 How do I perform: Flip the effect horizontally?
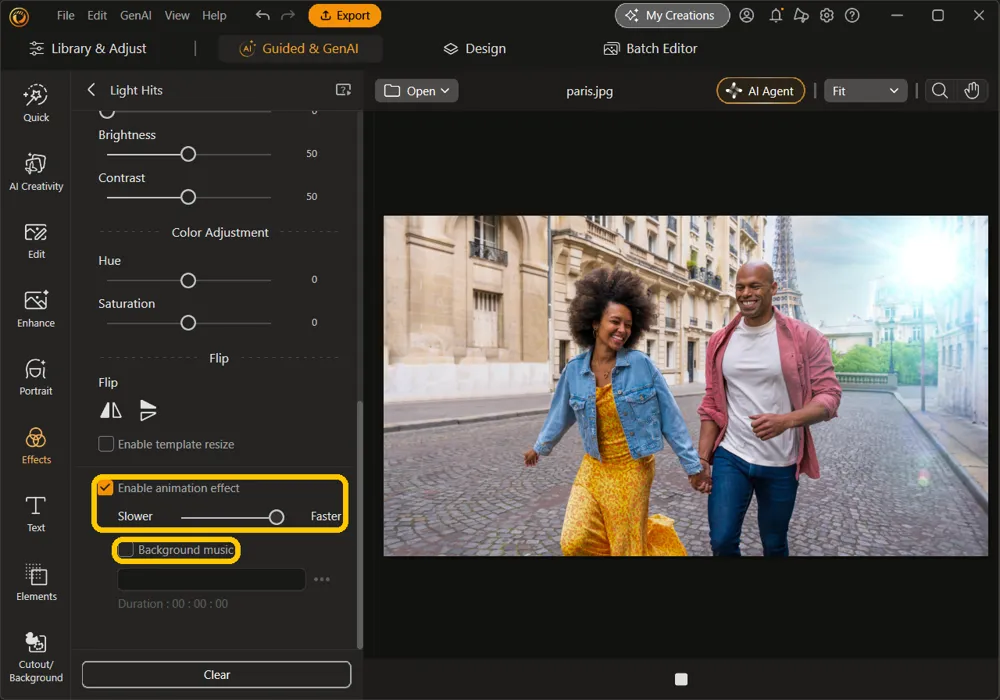(111, 410)
